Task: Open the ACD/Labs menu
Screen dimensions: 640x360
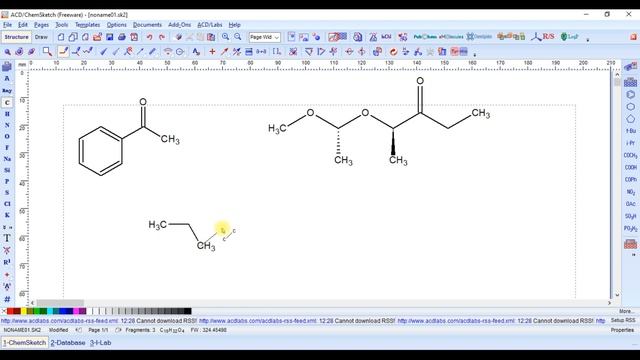Action: click(209, 25)
